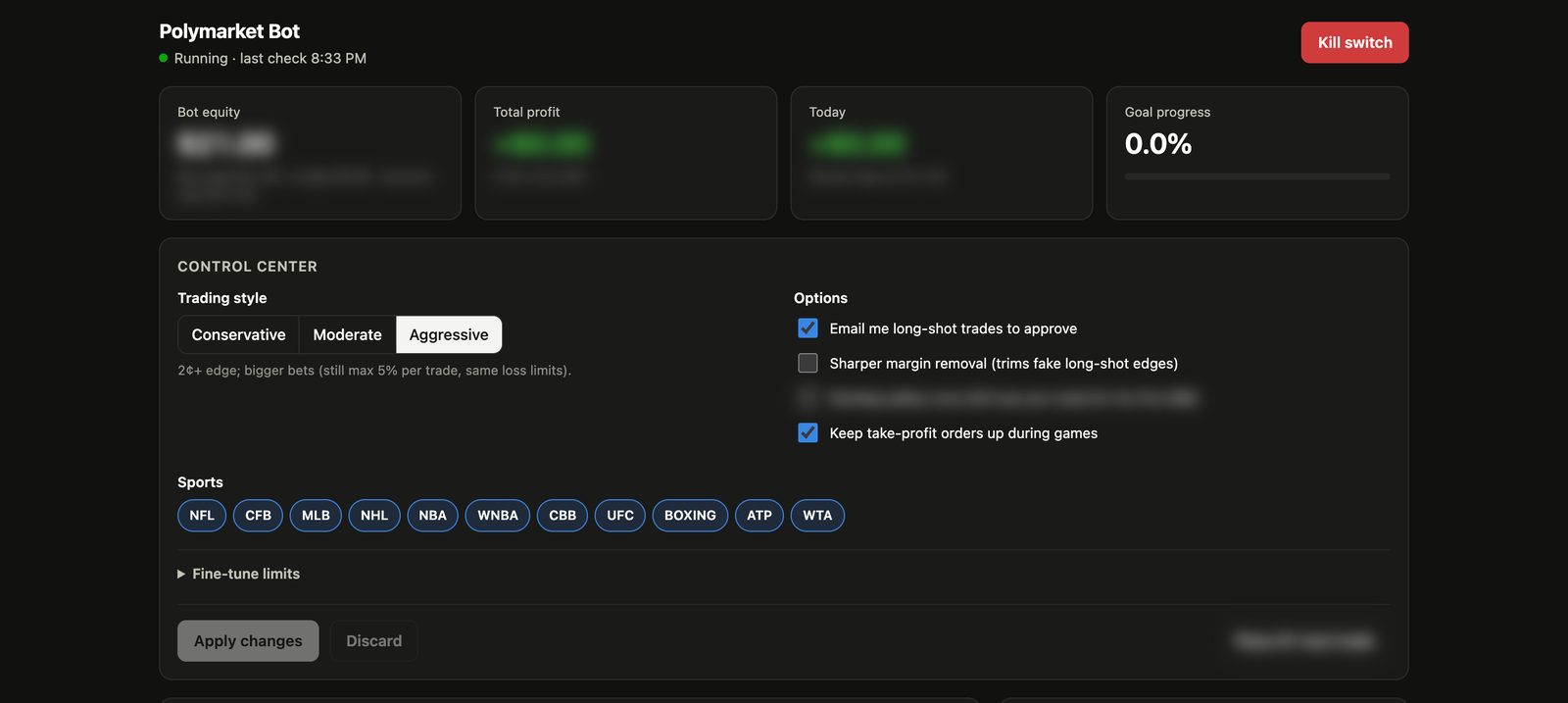Toggle the CBB sport chip
The image size is (1568, 703).
[563, 516]
